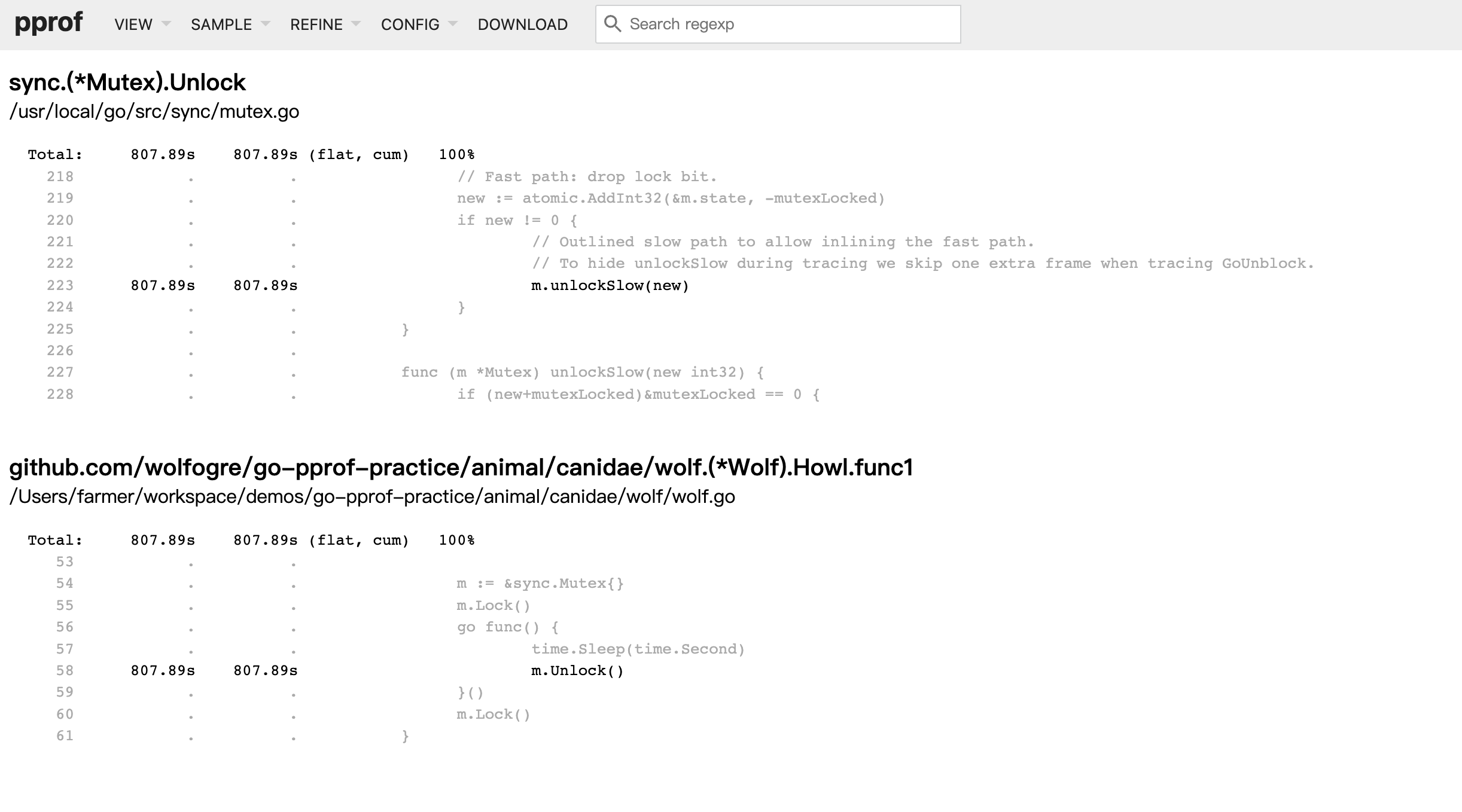Expand the VIEW dropdown arrow

(166, 24)
